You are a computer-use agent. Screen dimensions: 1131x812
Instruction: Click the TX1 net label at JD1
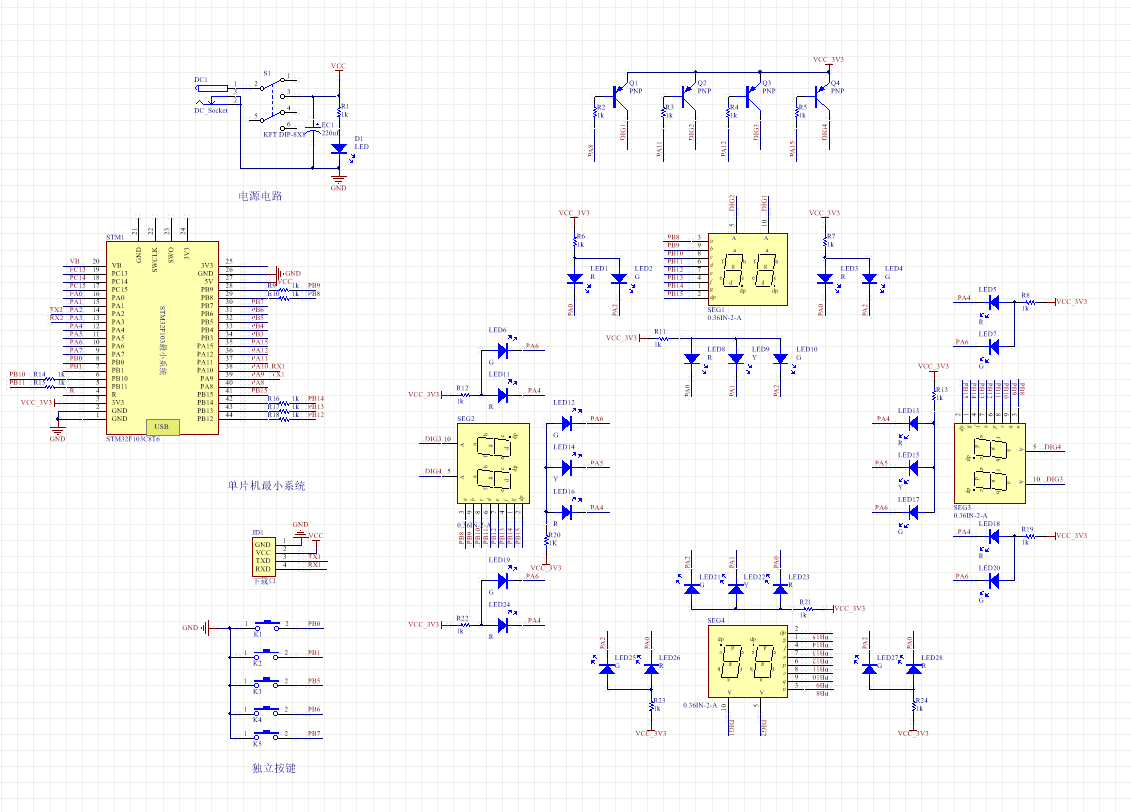[x=314, y=557]
